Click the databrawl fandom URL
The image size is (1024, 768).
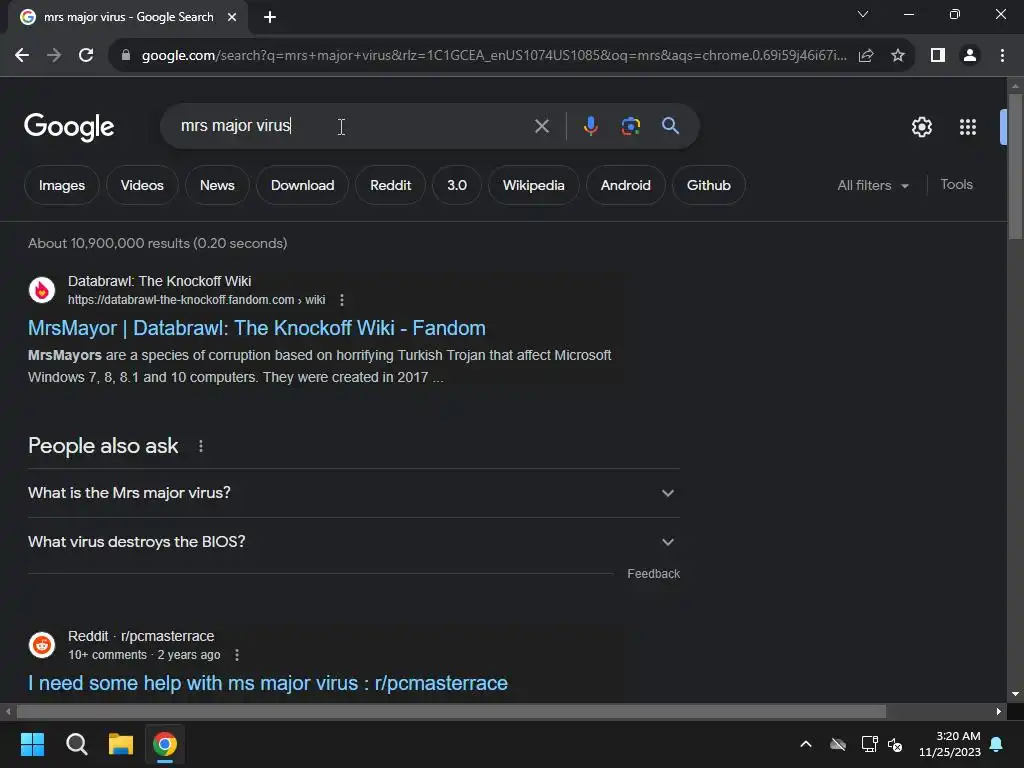click(x=196, y=300)
